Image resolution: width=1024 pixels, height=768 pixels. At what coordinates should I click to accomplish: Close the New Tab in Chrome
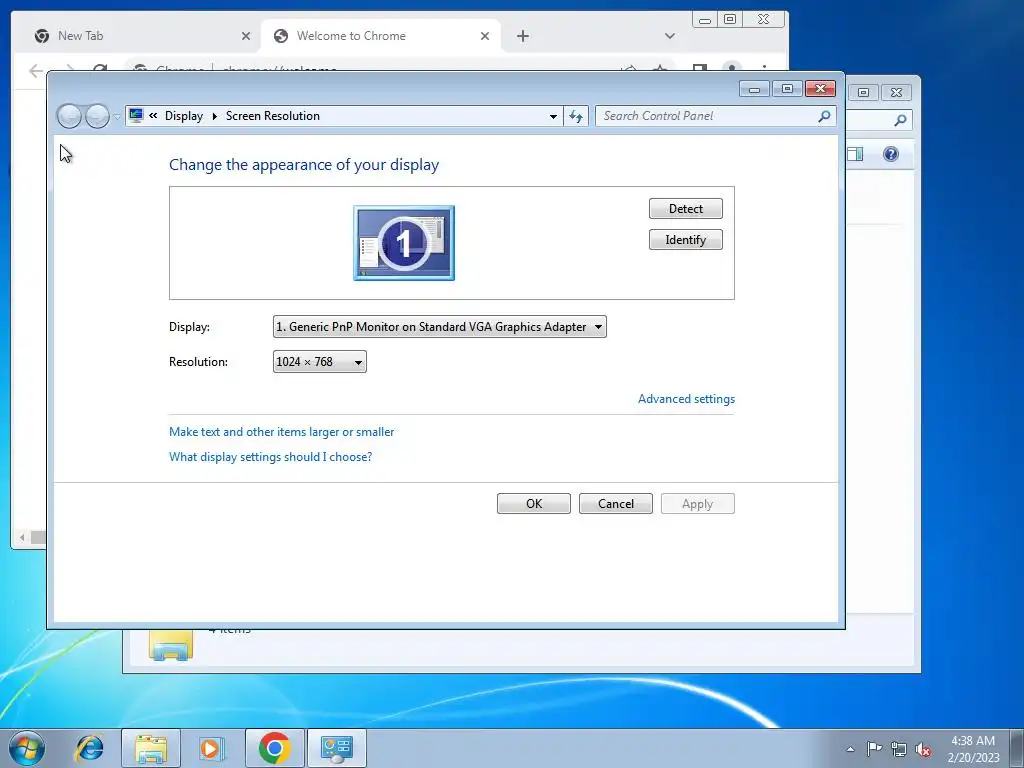click(x=246, y=36)
